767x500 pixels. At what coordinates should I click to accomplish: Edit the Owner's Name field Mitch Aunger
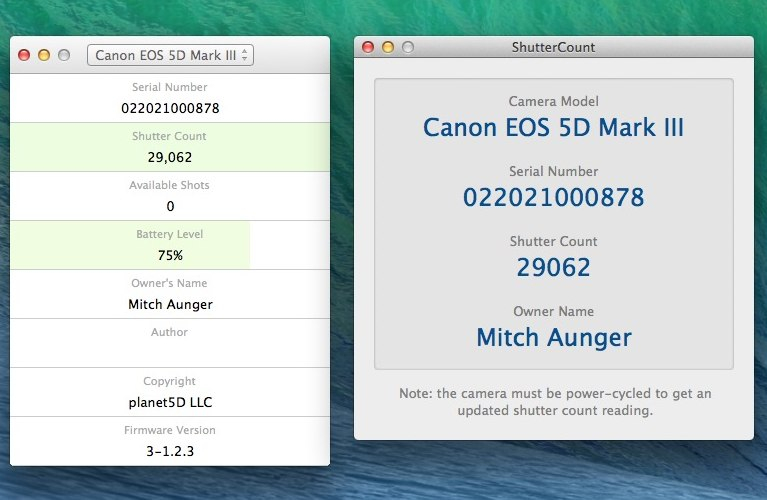[170, 304]
